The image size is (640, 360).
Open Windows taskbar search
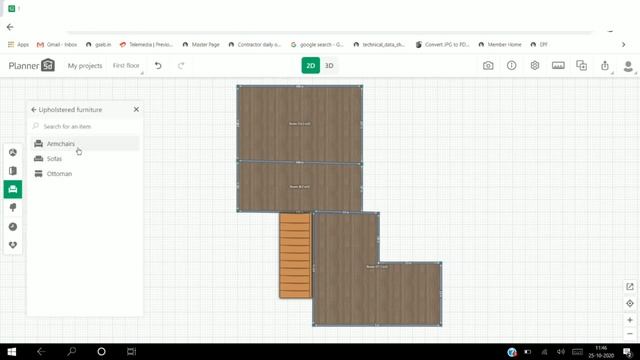click(x=72, y=351)
